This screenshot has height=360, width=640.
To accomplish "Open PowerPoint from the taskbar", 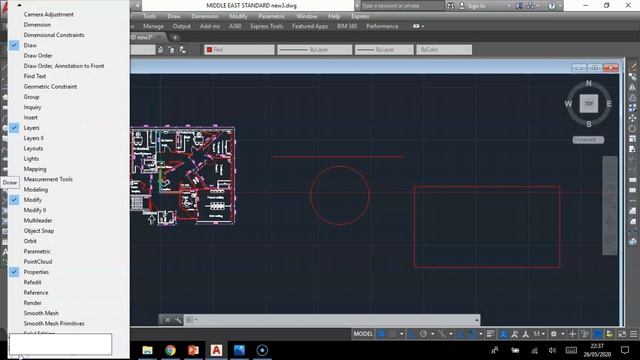I will (x=193, y=350).
